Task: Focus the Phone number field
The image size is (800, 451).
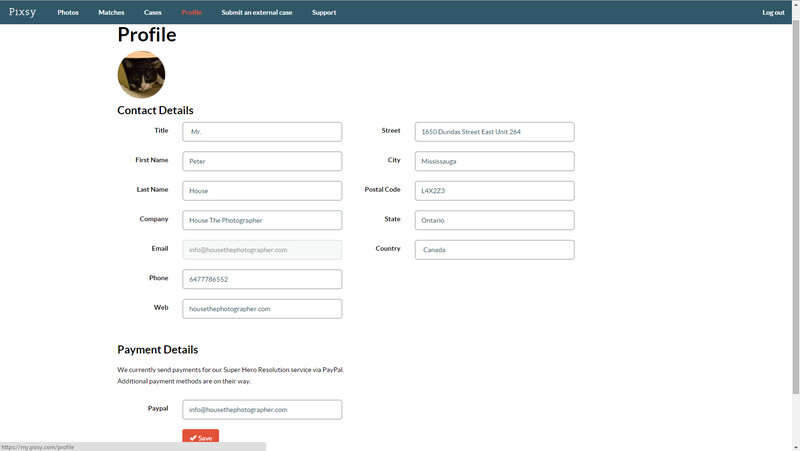Action: click(x=262, y=279)
